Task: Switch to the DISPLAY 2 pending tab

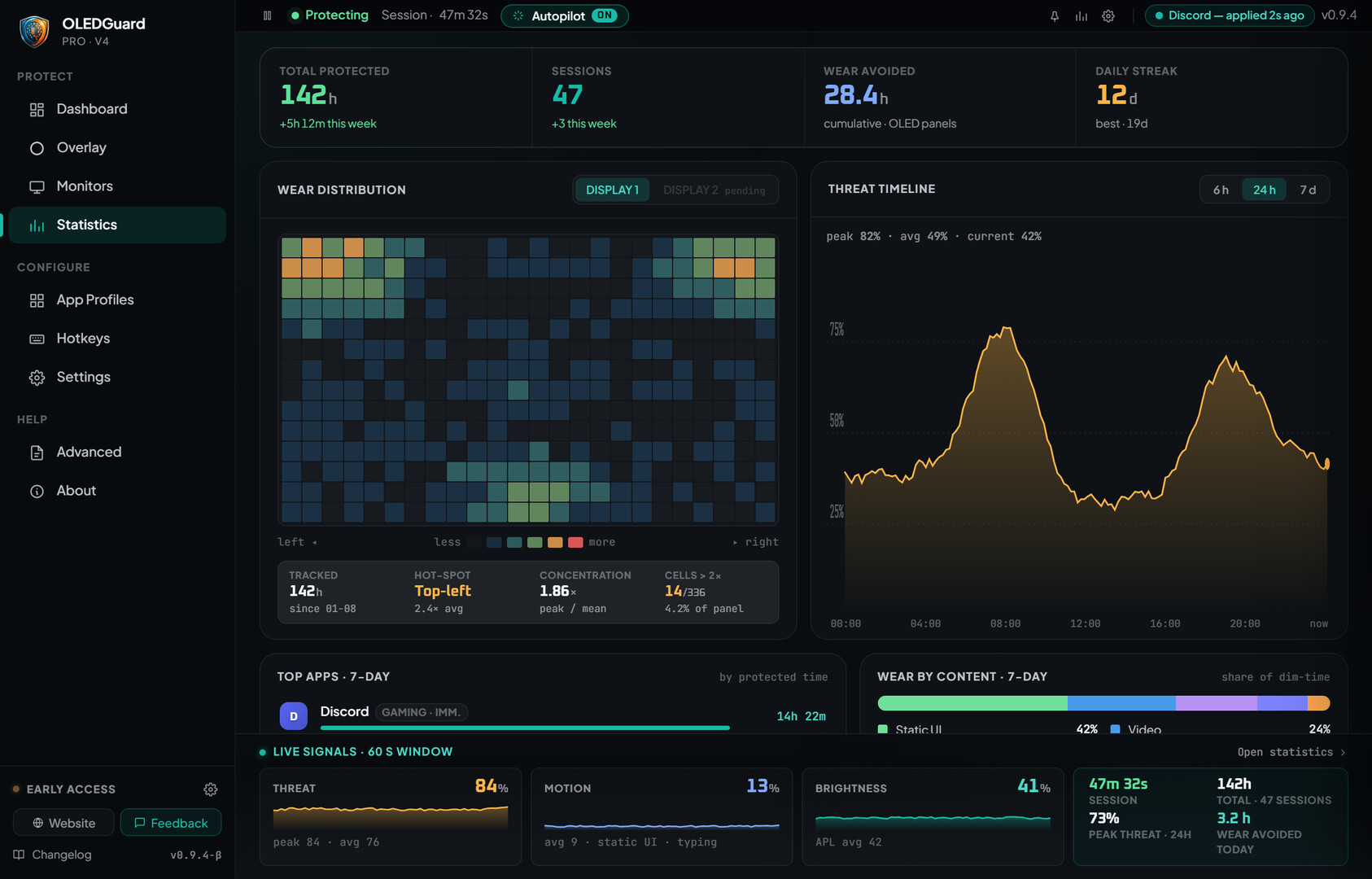Action: 714,190
